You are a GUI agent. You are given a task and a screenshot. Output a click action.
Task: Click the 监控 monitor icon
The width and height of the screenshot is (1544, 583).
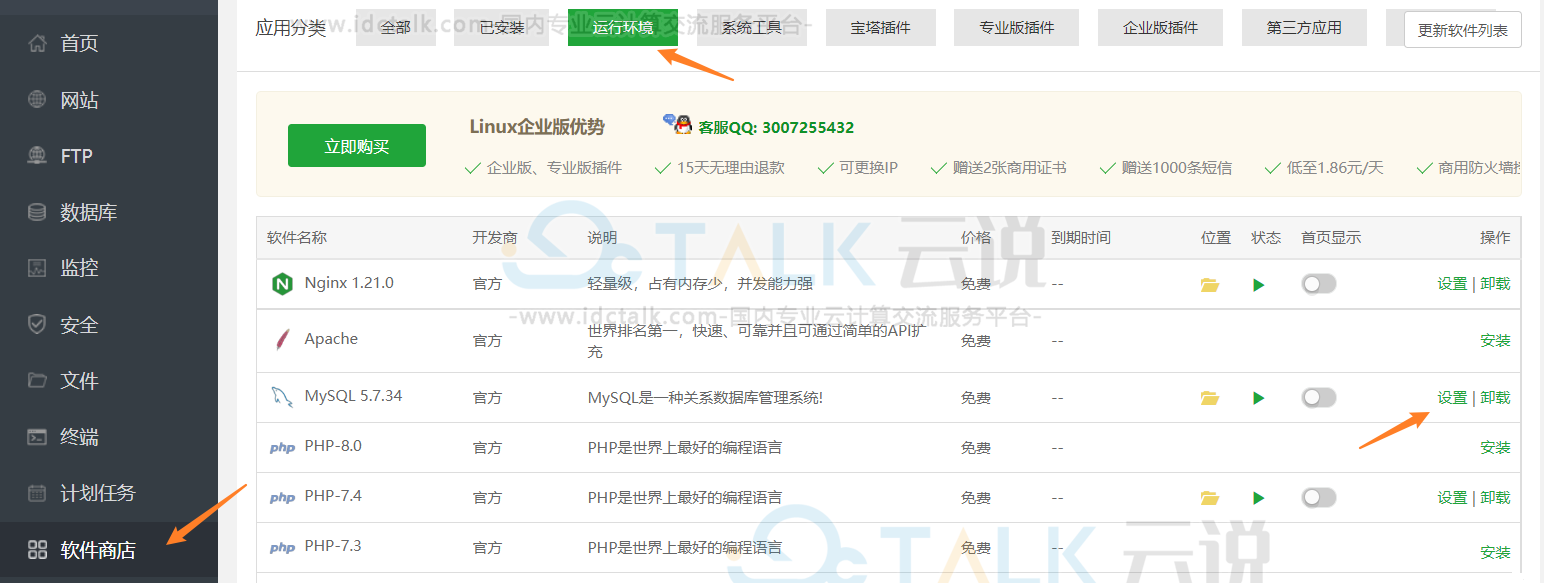coord(37,268)
